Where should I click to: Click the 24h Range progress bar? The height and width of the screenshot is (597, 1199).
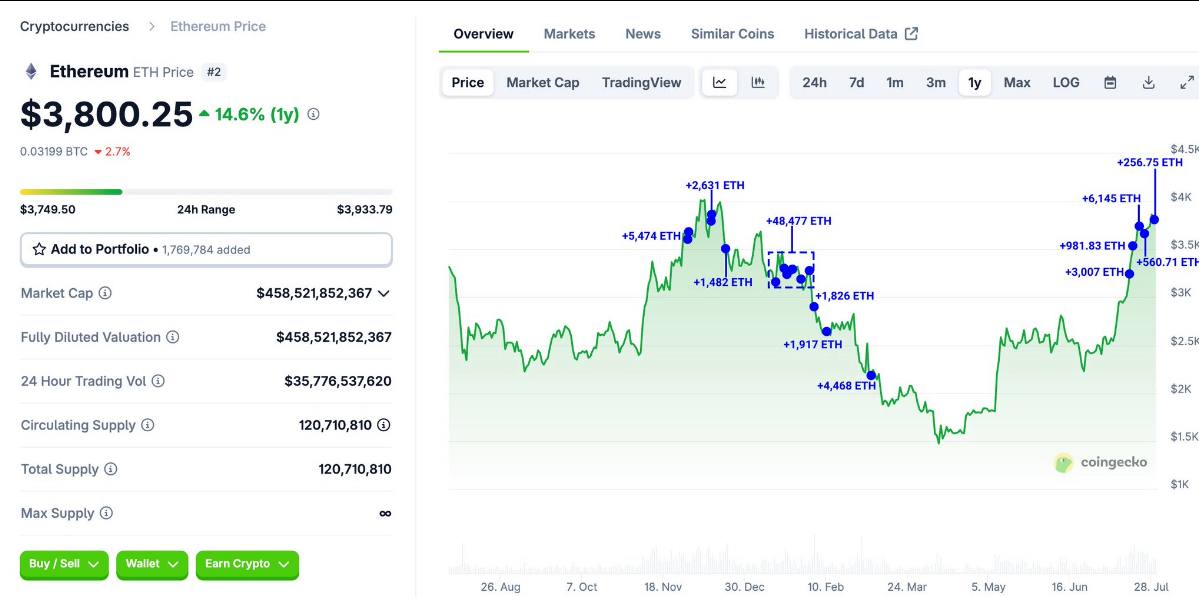(206, 192)
